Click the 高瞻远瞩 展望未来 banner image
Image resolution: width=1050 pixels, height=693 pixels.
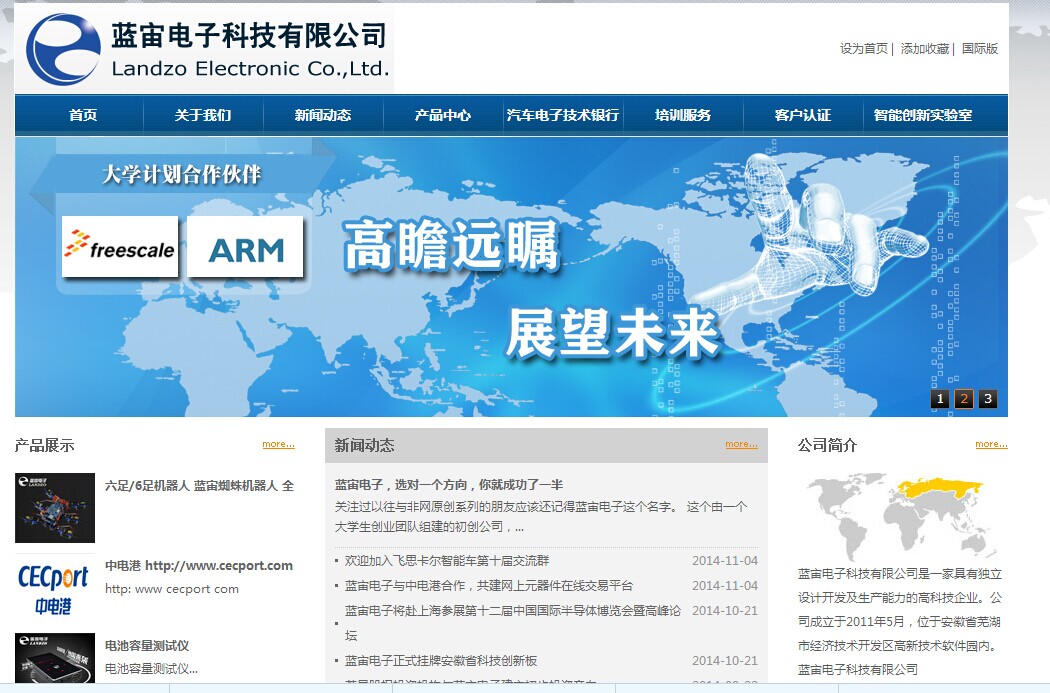[511, 277]
